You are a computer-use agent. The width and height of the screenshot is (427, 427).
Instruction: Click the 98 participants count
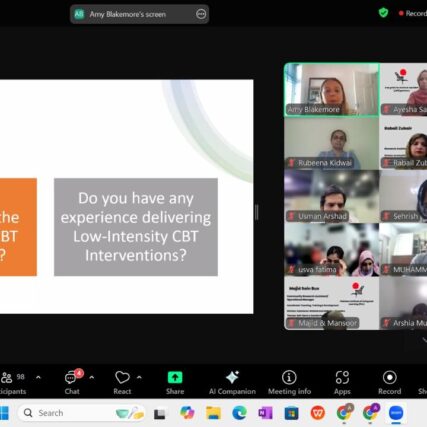point(21,377)
